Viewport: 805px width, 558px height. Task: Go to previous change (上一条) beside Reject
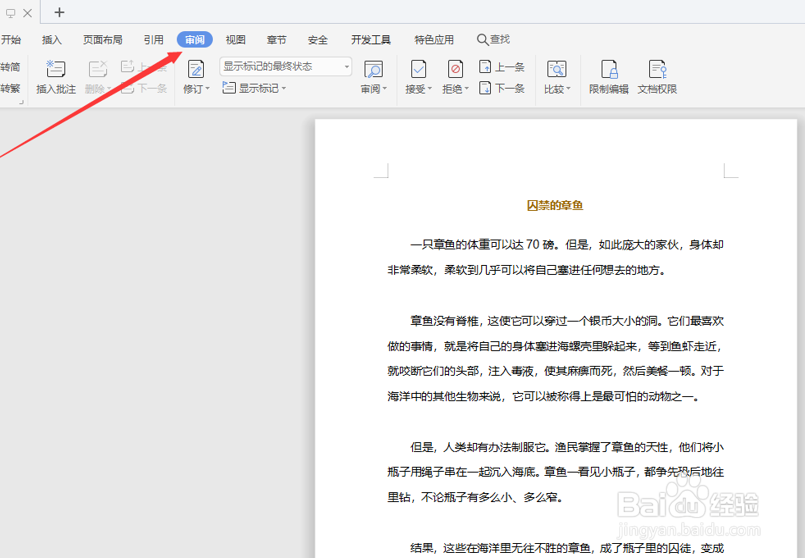pyautogui.click(x=502, y=67)
